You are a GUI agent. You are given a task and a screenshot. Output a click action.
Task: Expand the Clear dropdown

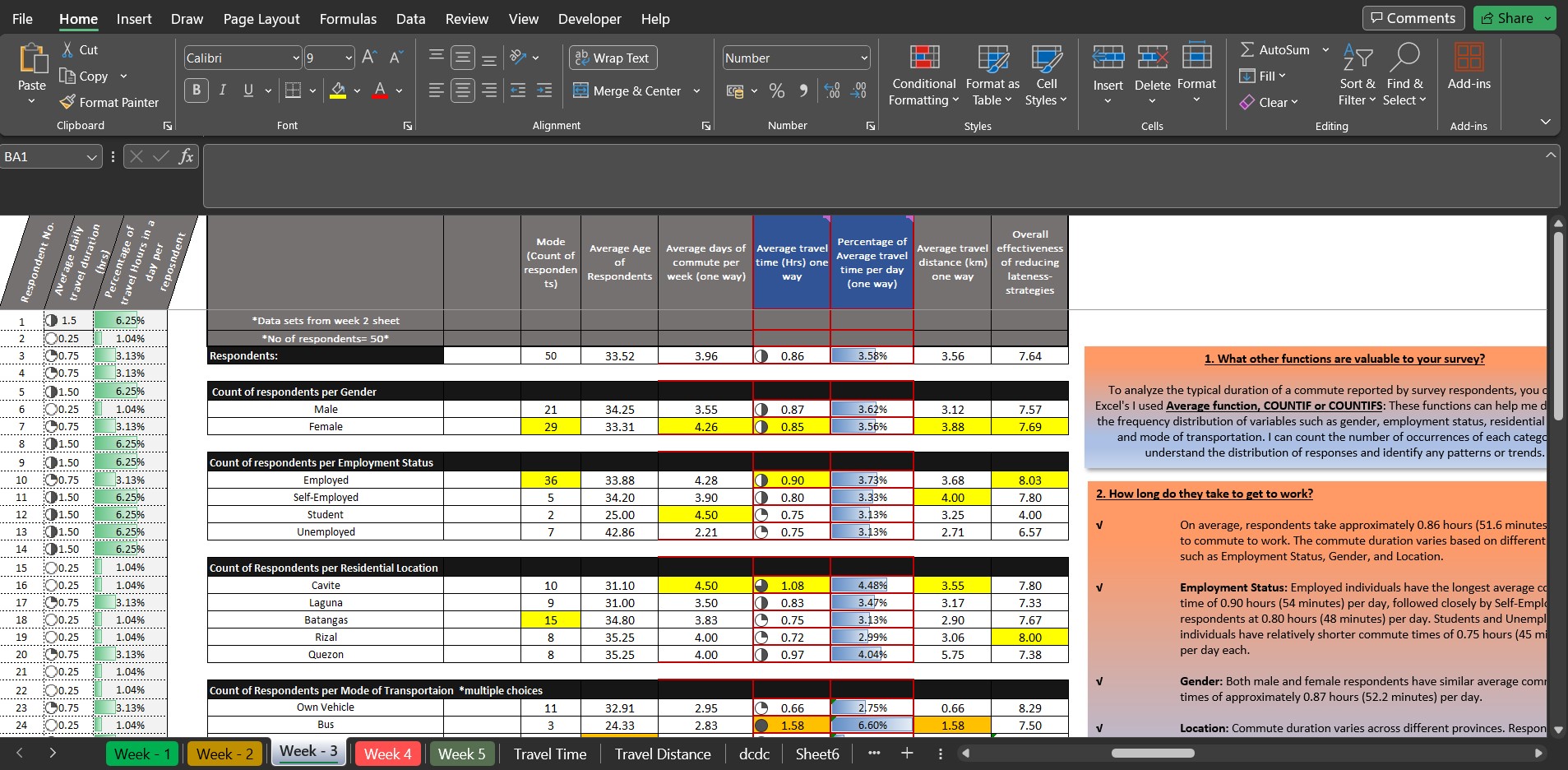(x=1294, y=102)
